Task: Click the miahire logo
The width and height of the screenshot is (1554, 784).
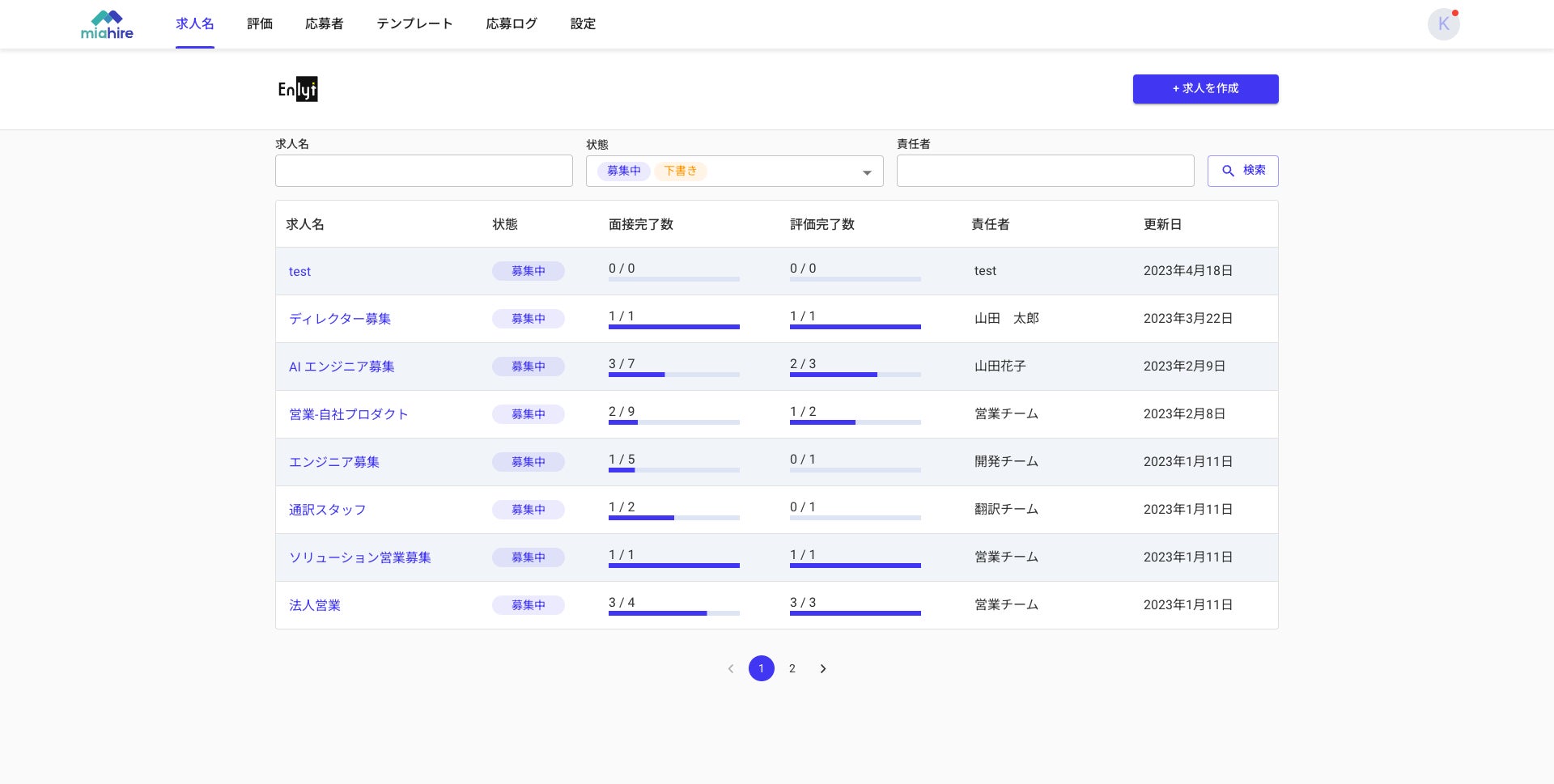Action: click(x=107, y=24)
